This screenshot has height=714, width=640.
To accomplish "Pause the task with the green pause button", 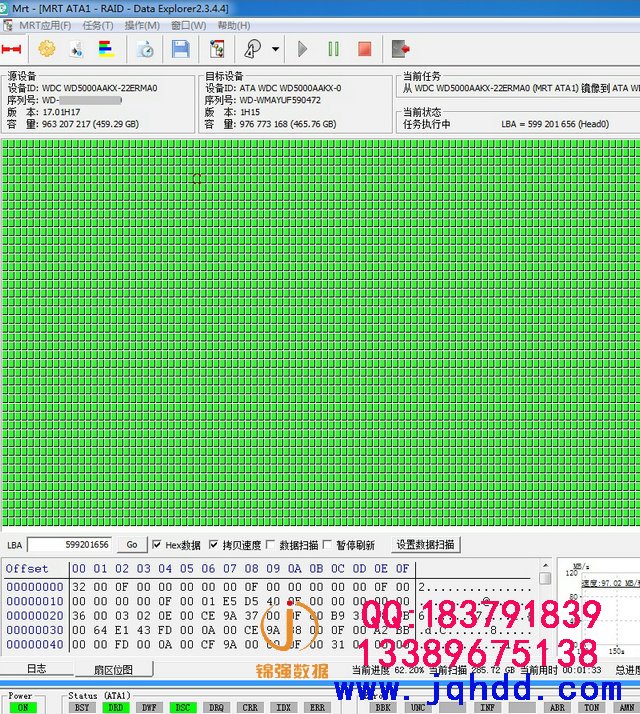I will tap(333, 49).
